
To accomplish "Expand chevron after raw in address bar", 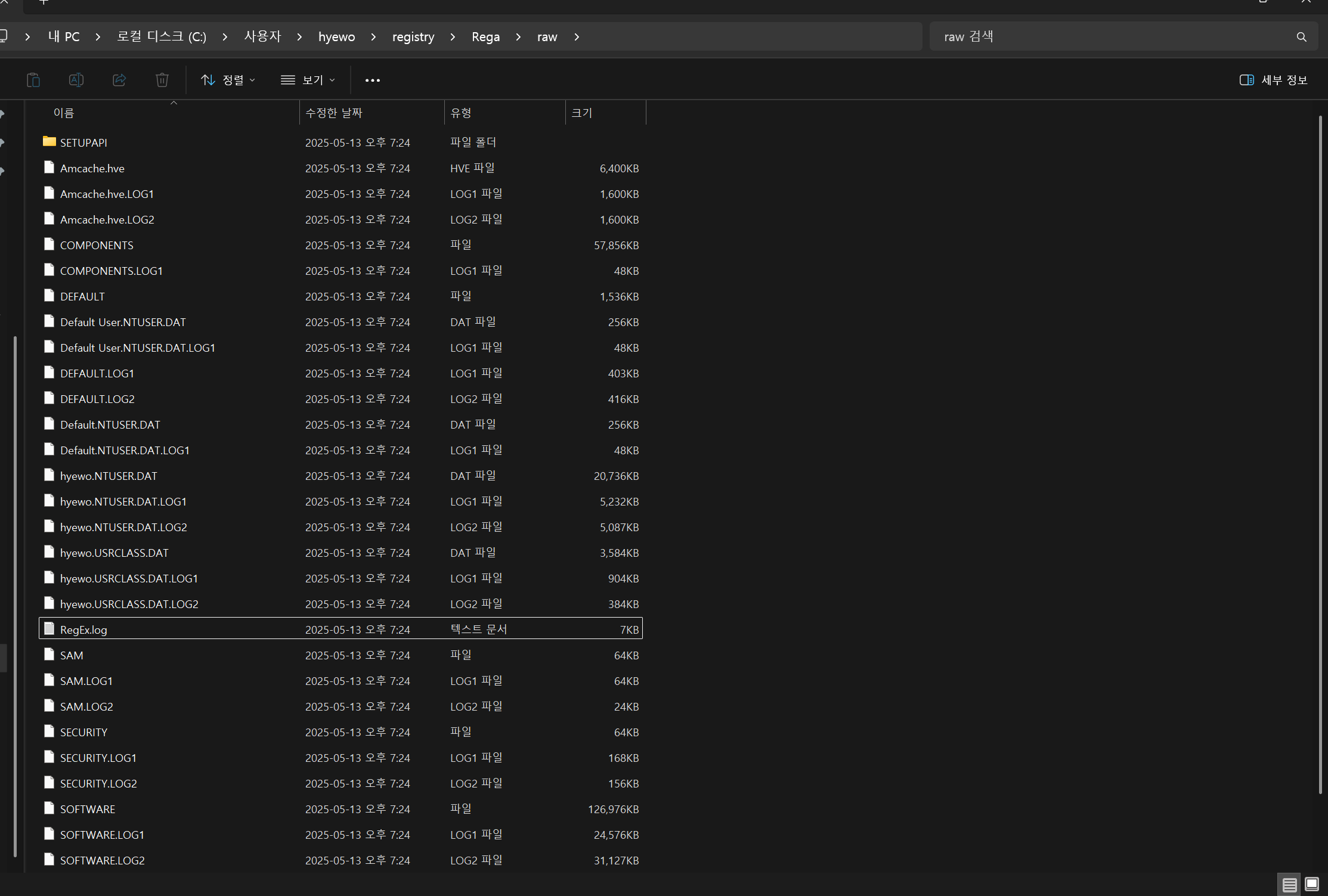I will click(x=577, y=37).
